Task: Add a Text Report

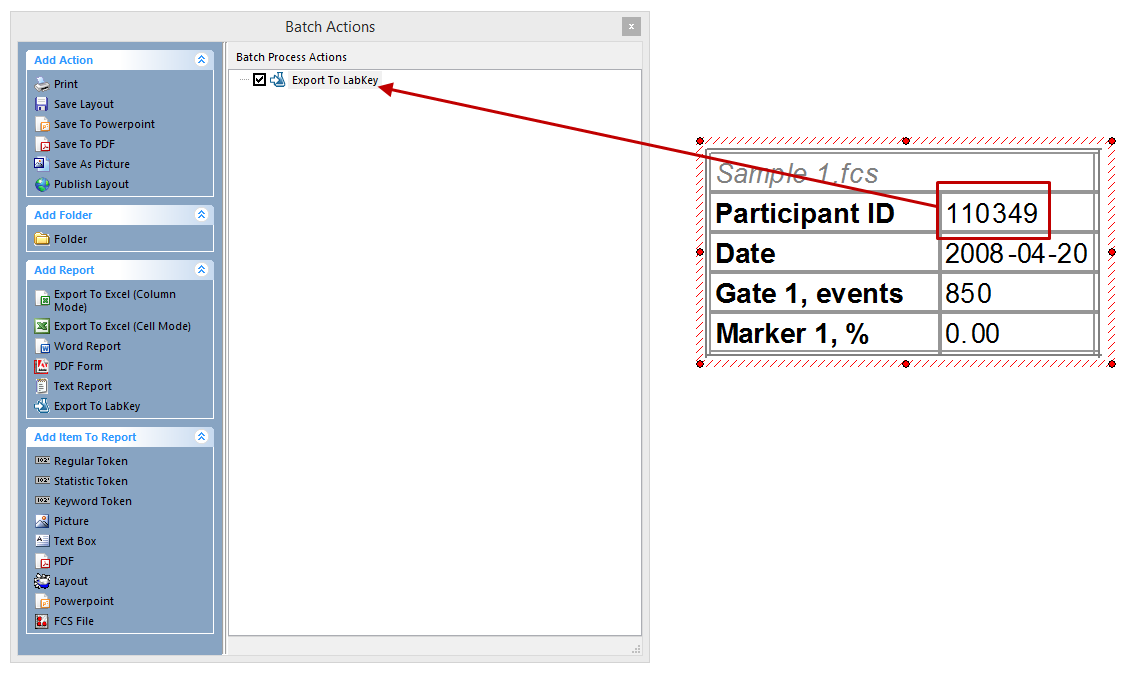Action: point(82,386)
